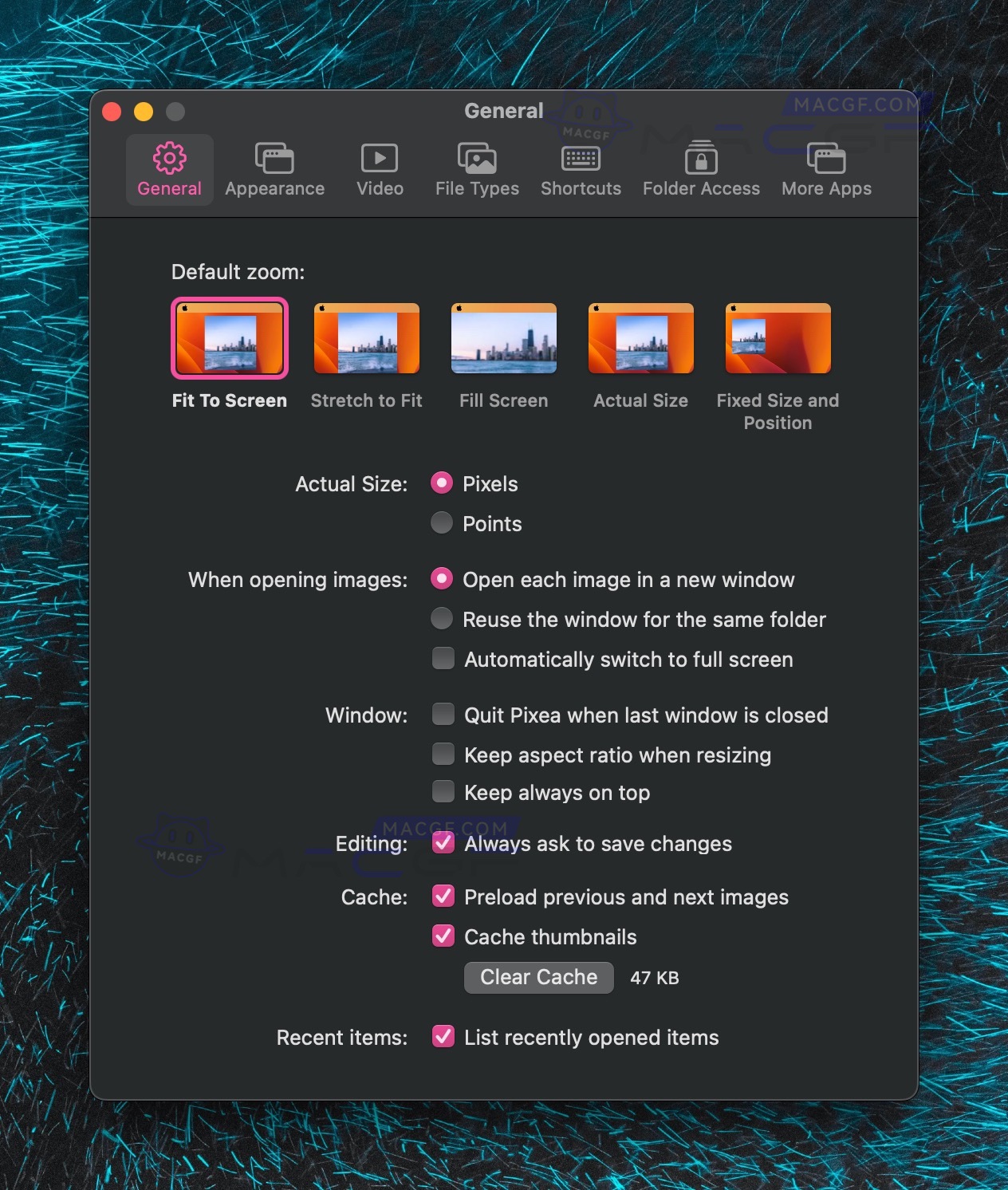Select Points for Actual Size
1008x1190 pixels.
[x=441, y=523]
